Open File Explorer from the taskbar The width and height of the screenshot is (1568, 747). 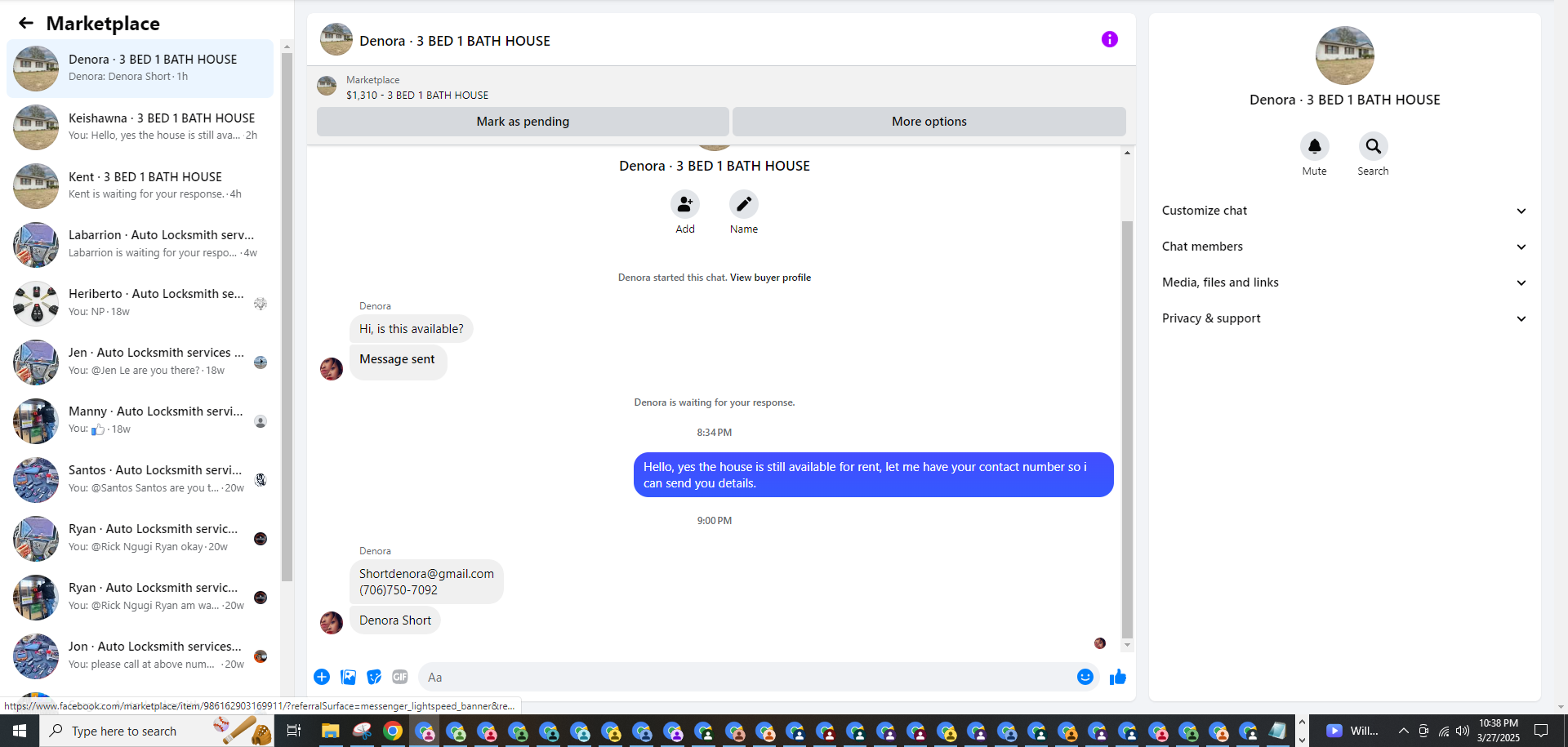pos(330,731)
